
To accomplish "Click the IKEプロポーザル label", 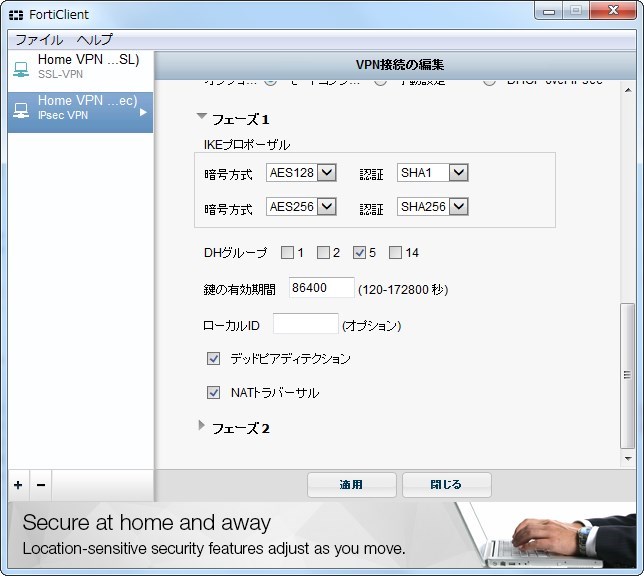I will [x=247, y=145].
